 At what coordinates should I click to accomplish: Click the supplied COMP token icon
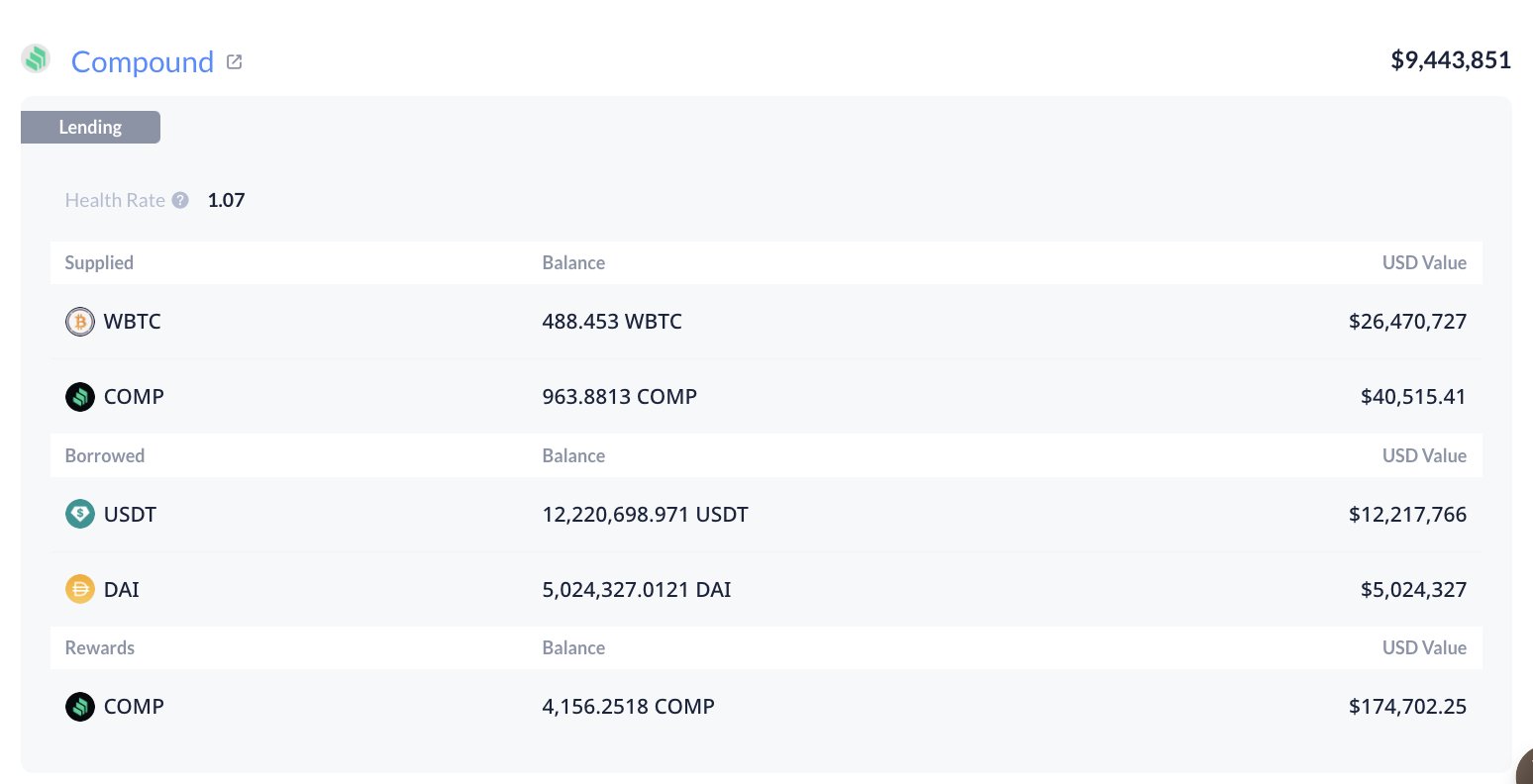[80, 397]
